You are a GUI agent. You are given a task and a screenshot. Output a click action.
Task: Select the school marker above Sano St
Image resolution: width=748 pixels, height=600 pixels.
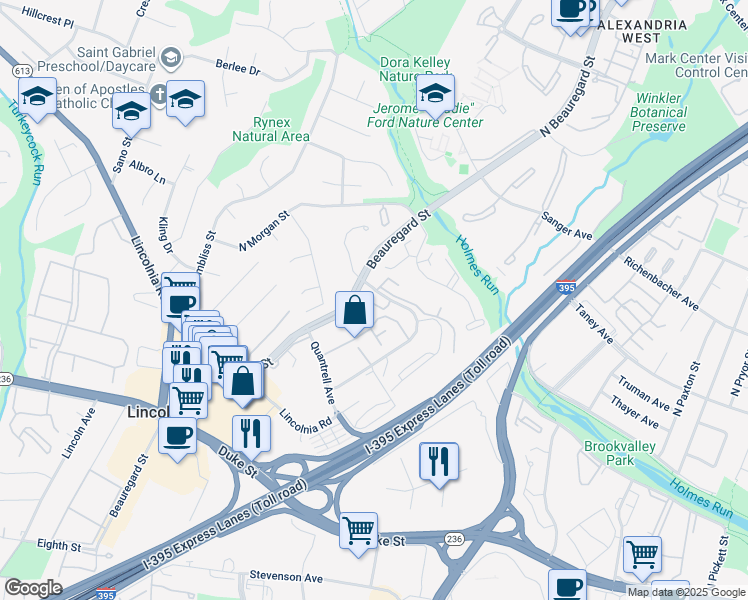[x=132, y=113]
